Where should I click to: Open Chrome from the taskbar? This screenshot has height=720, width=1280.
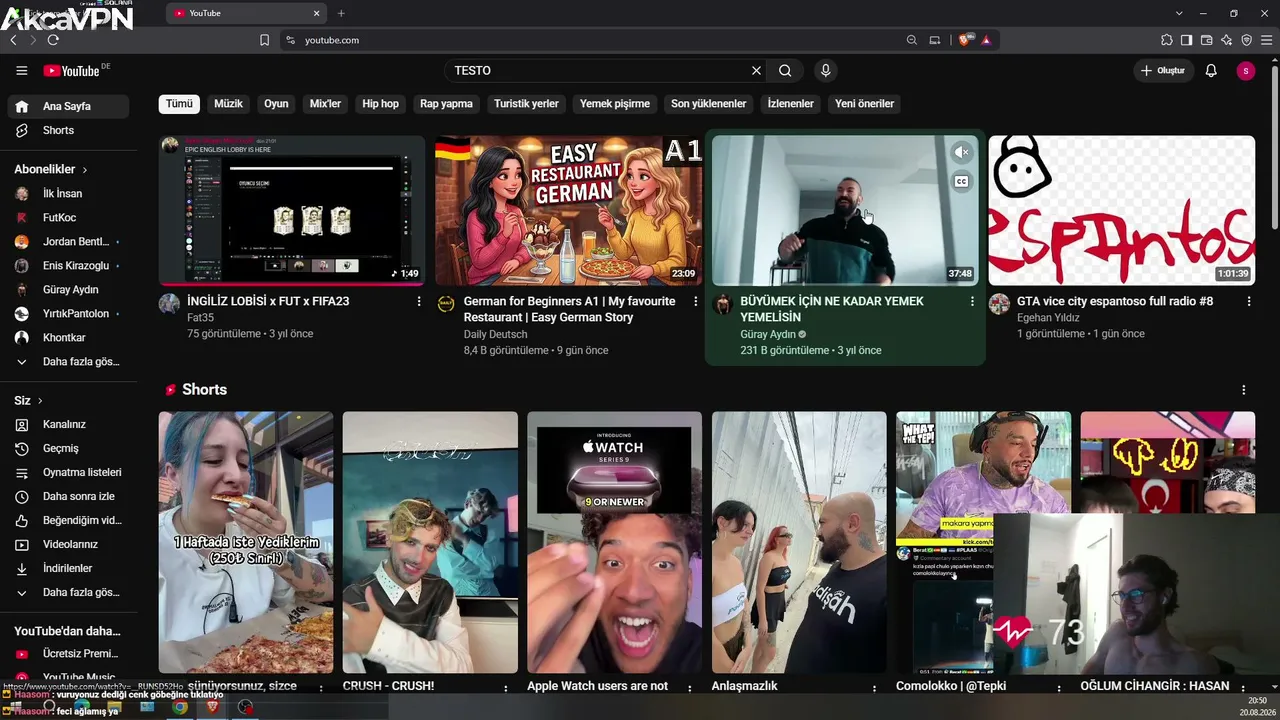pos(179,707)
